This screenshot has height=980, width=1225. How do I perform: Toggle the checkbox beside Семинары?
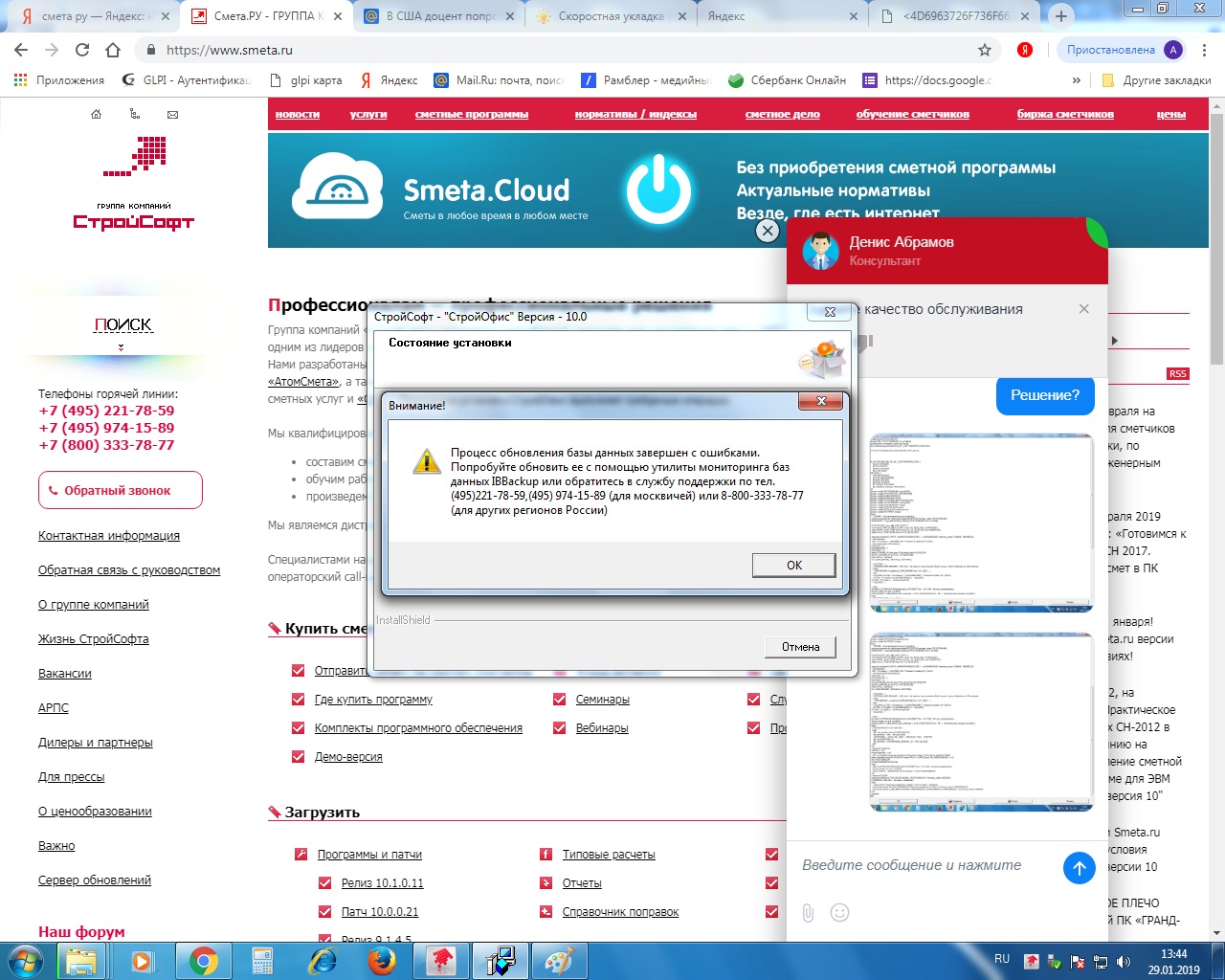(559, 700)
